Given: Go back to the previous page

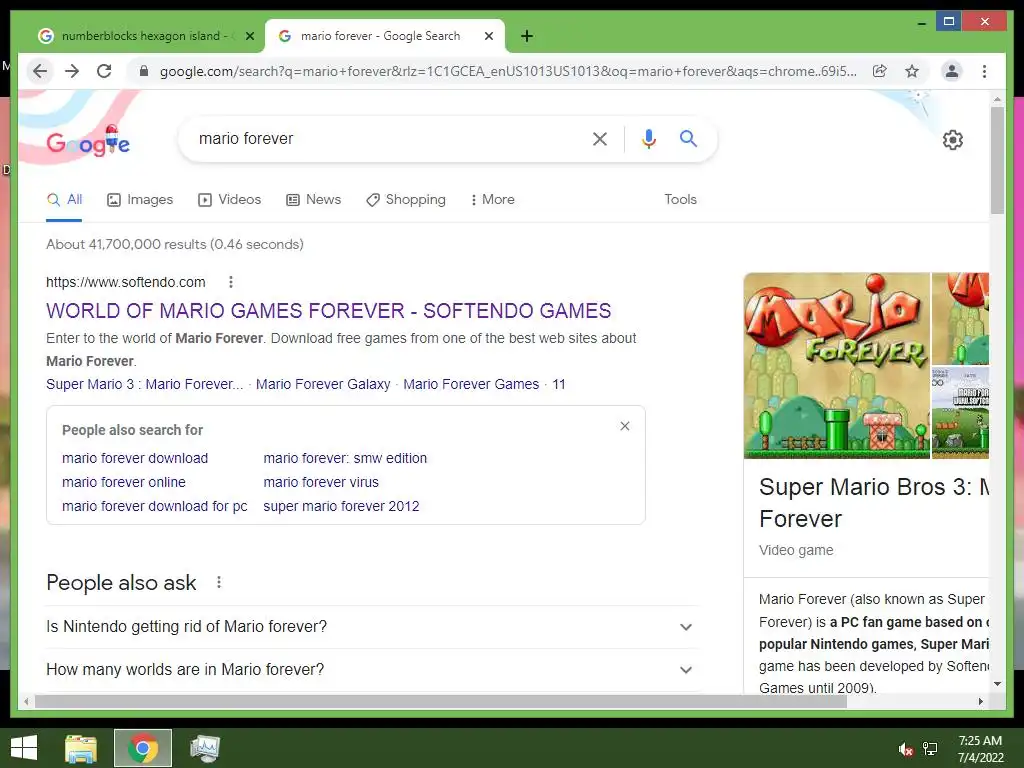Looking at the screenshot, I should pos(40,71).
